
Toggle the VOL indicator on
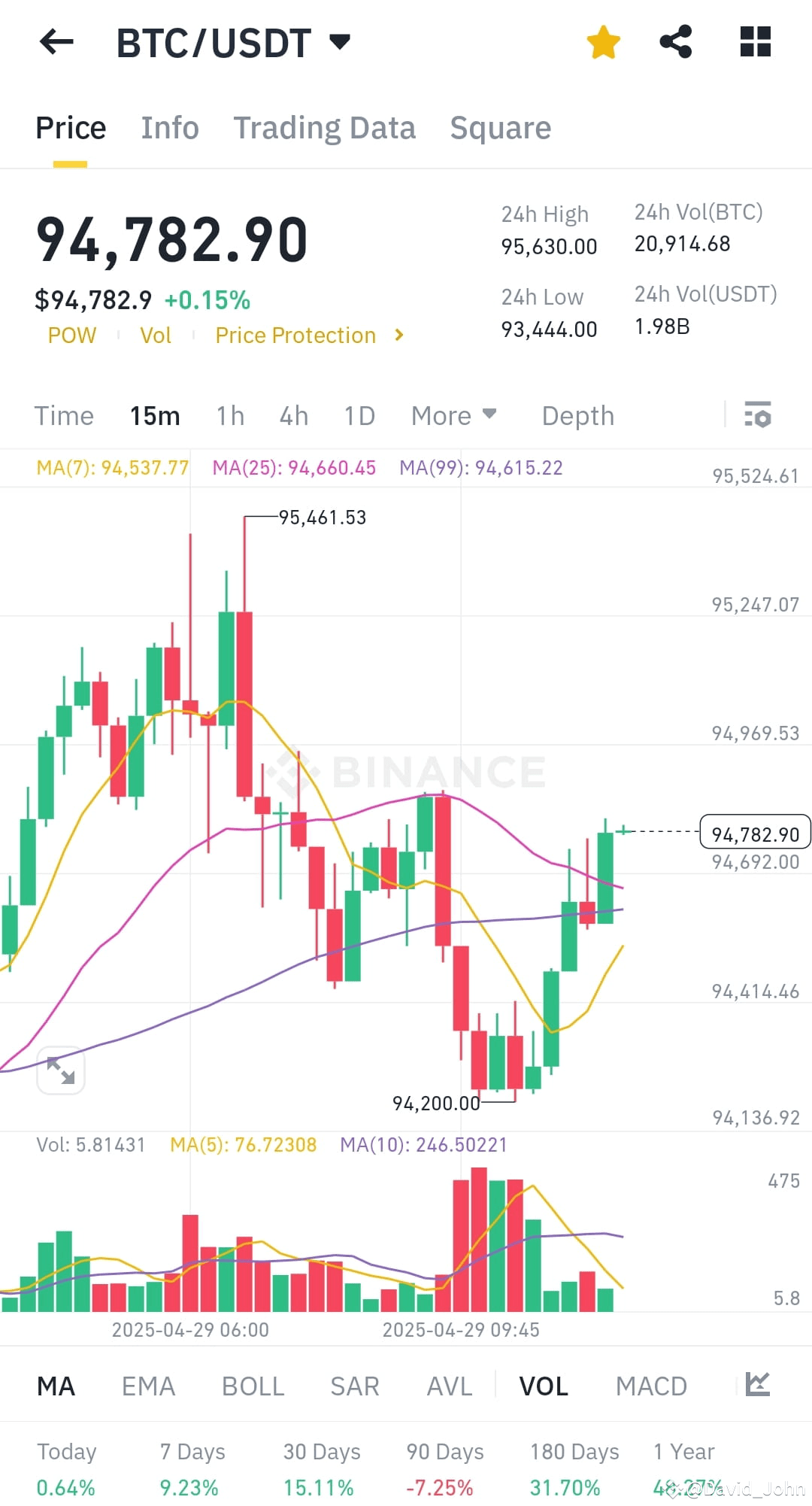click(543, 1385)
